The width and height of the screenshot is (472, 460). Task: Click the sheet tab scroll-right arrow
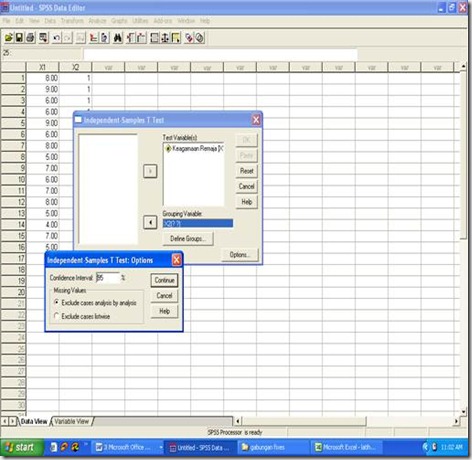(12, 421)
